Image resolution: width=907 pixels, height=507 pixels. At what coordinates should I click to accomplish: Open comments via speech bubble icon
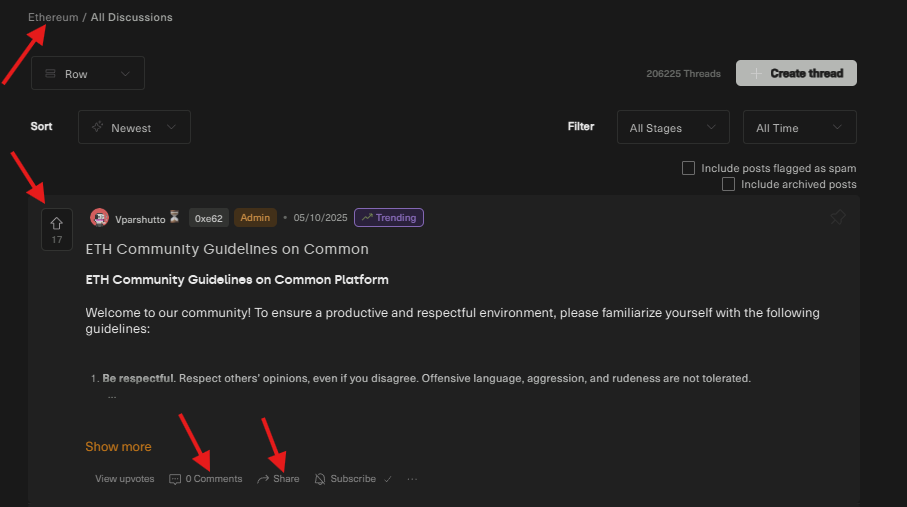click(x=175, y=479)
